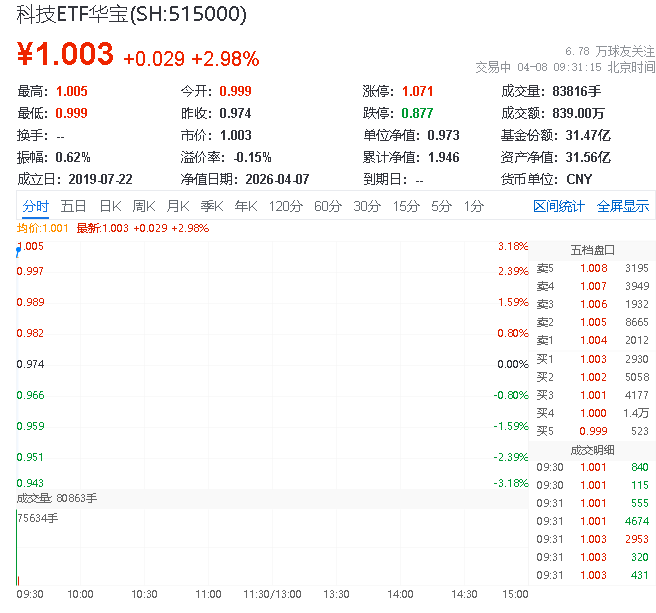
Task: Click the change percent +2.98% in header
Action: (x=225, y=59)
